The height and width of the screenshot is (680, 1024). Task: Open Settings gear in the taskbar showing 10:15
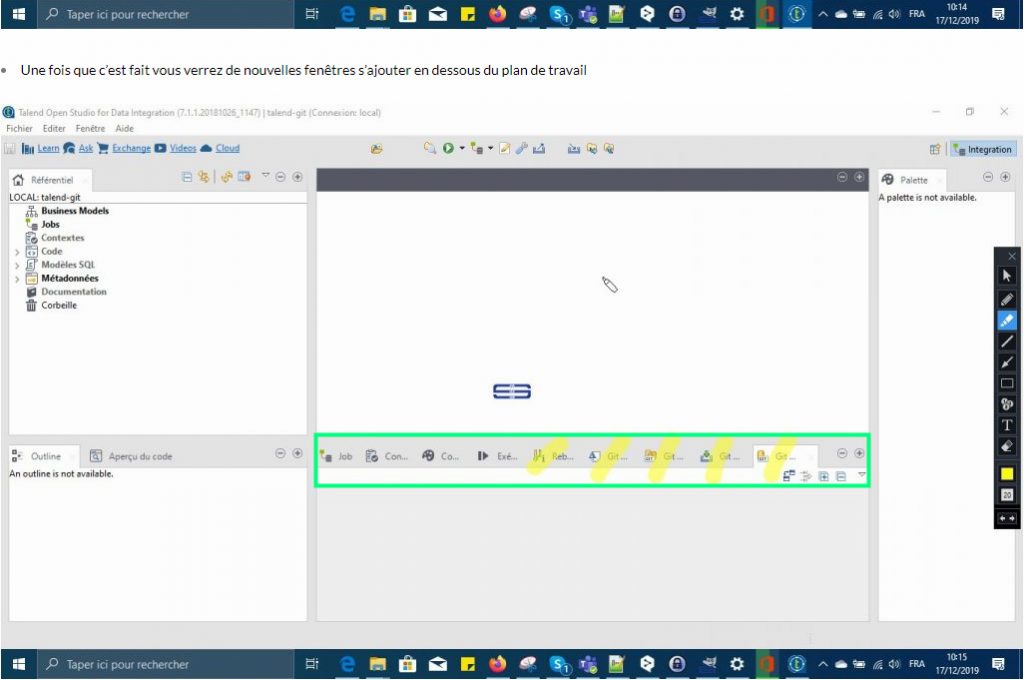click(737, 664)
